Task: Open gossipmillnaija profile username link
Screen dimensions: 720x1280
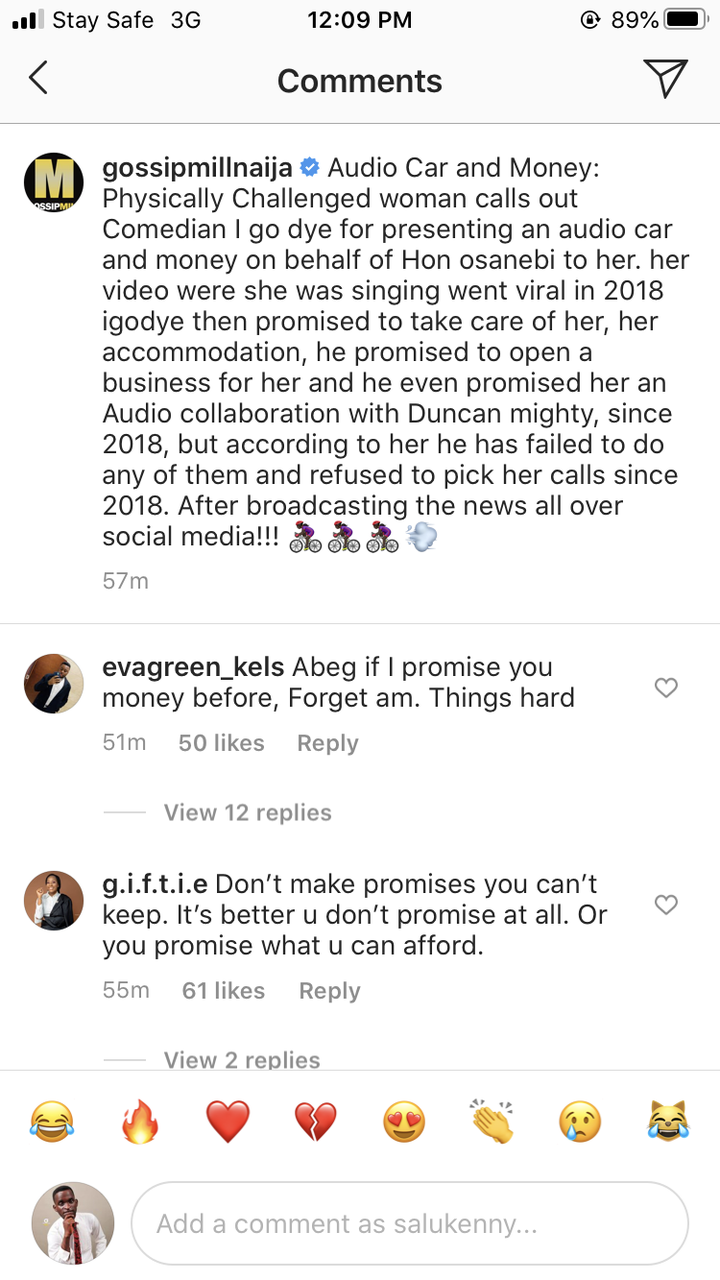Action: (x=199, y=167)
